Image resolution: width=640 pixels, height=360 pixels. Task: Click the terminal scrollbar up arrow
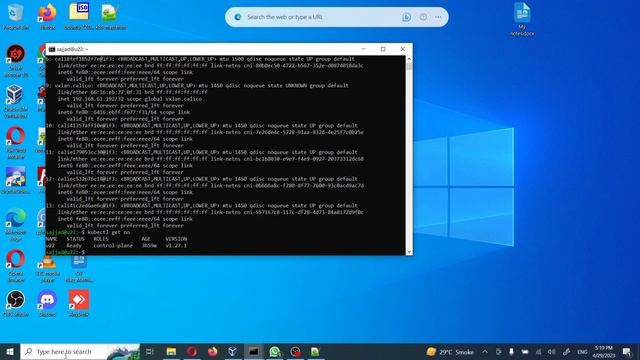pyautogui.click(x=409, y=59)
